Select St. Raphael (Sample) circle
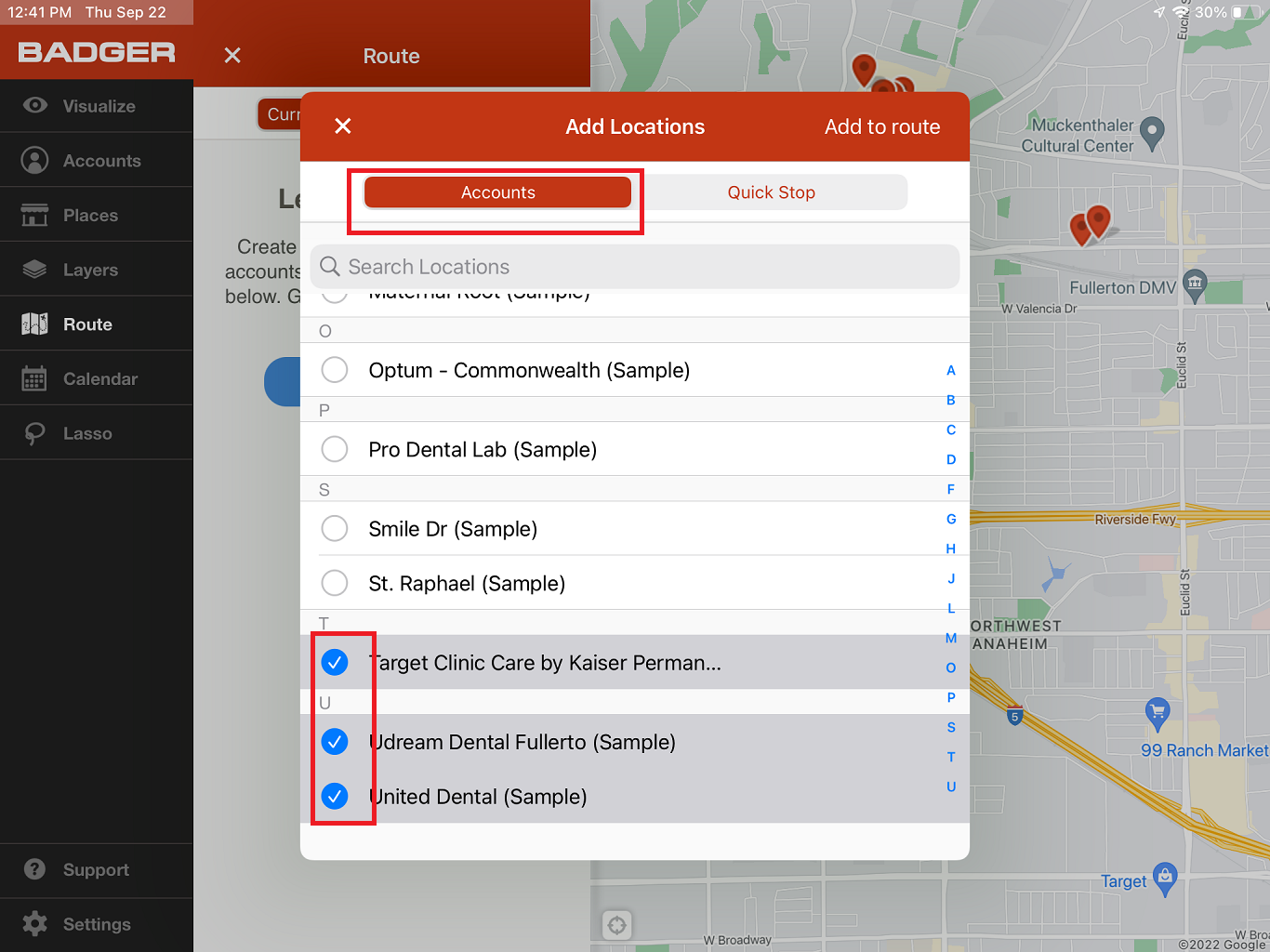The height and width of the screenshot is (952, 1270). [335, 583]
